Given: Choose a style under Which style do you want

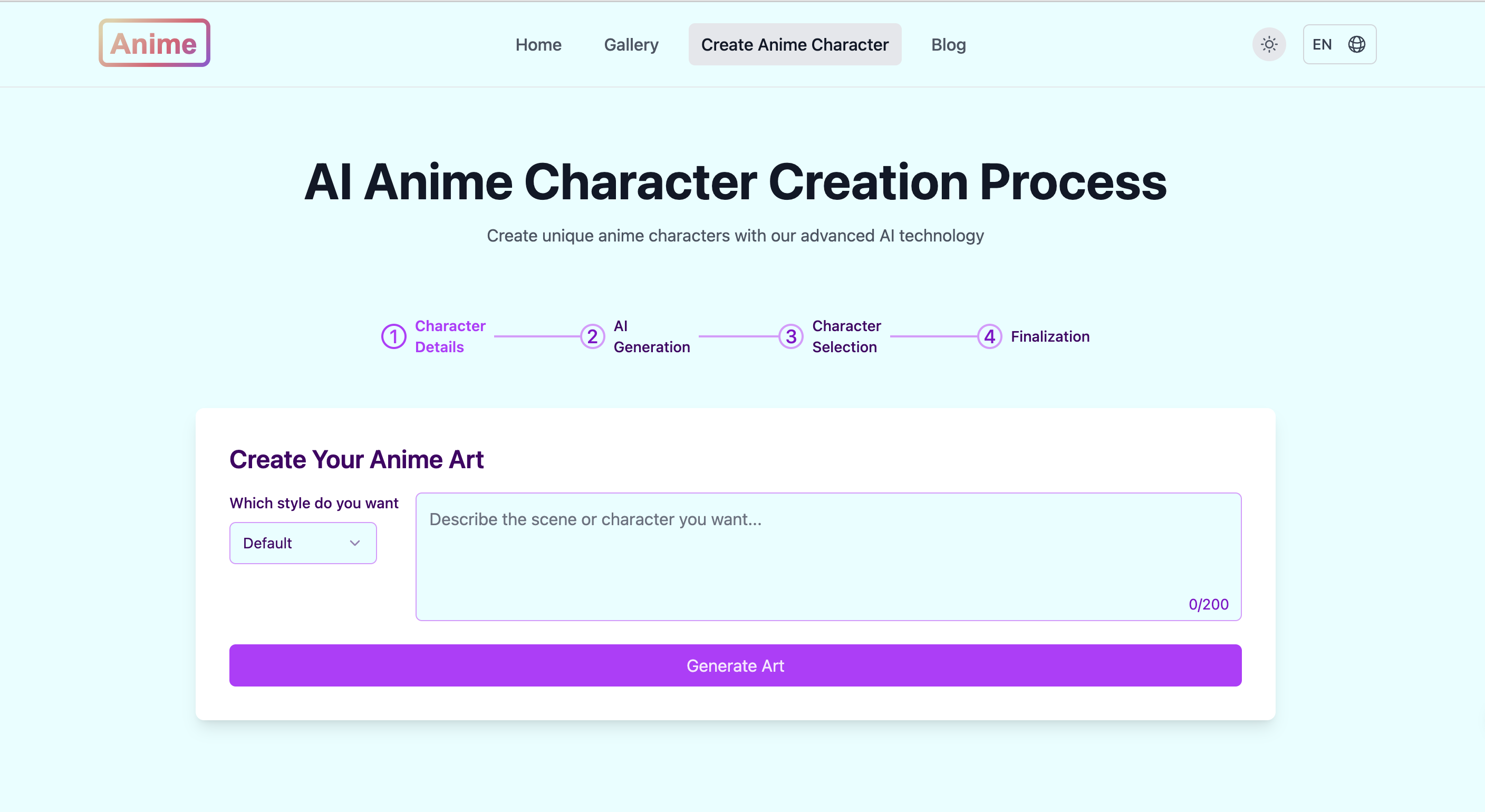Looking at the screenshot, I should (x=303, y=542).
